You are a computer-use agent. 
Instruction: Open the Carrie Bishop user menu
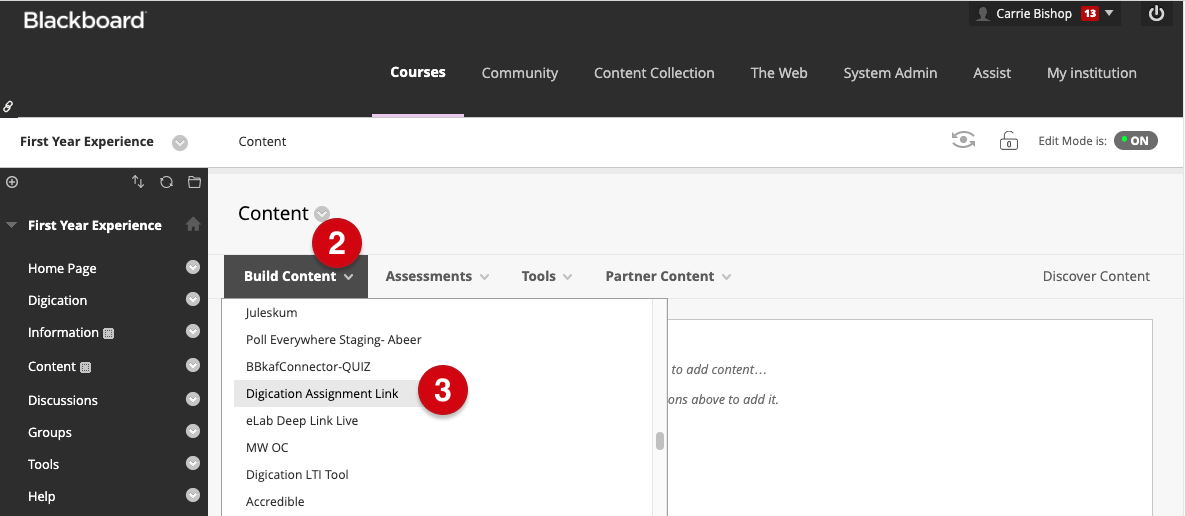1034,14
